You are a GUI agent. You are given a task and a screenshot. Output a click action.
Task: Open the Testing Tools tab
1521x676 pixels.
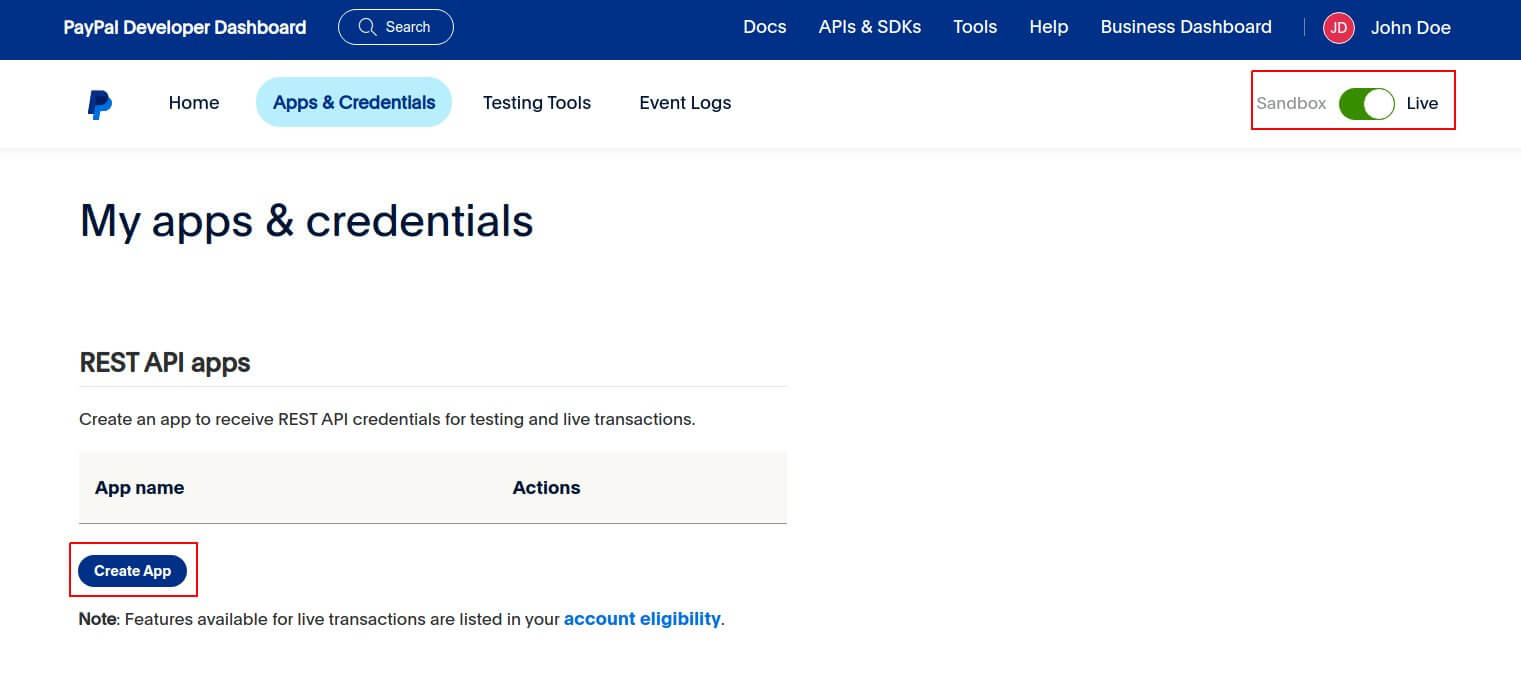(536, 103)
